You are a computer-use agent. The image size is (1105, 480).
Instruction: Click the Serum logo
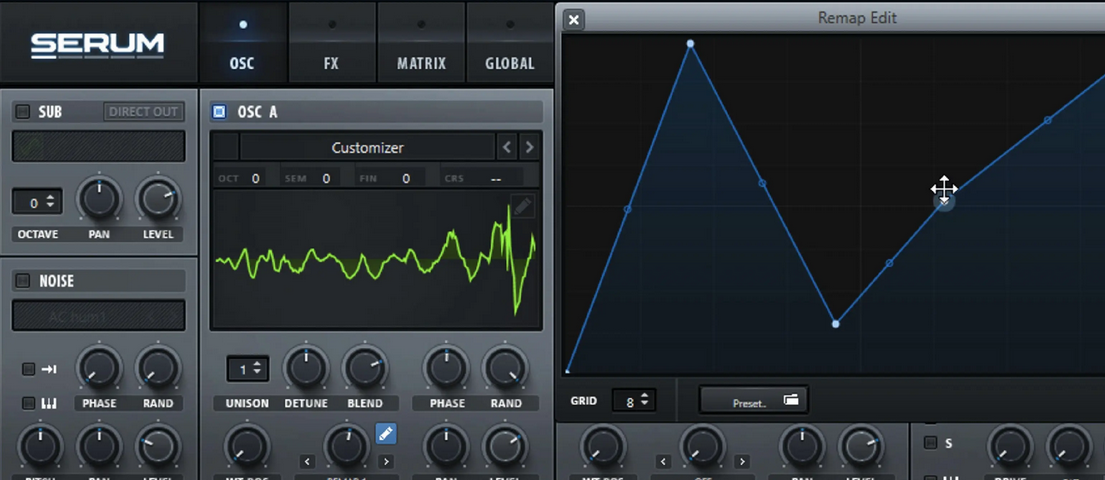click(x=97, y=46)
